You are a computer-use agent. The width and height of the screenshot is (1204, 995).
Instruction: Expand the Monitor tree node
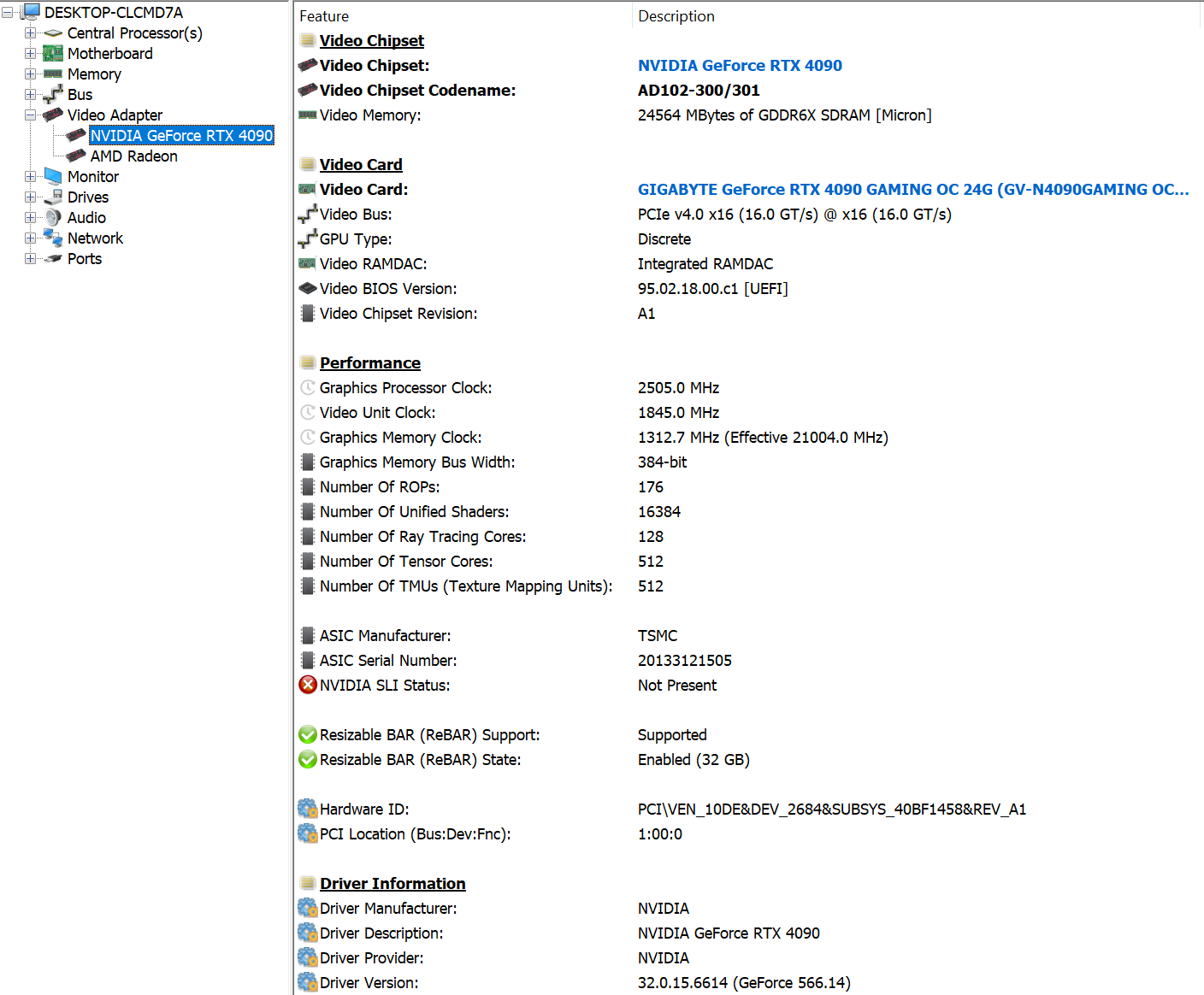[x=30, y=177]
